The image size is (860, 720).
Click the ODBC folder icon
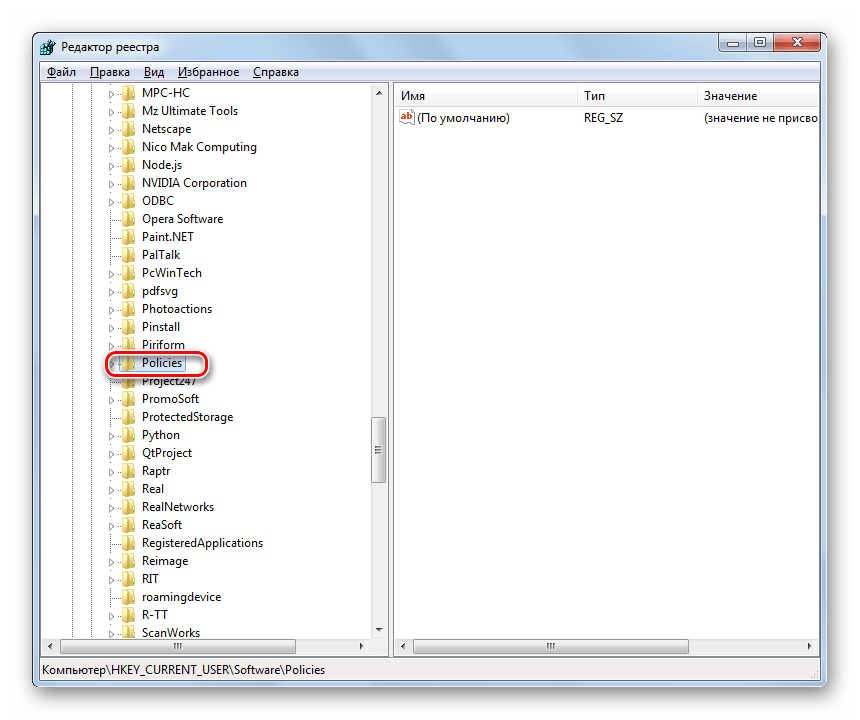(x=129, y=201)
